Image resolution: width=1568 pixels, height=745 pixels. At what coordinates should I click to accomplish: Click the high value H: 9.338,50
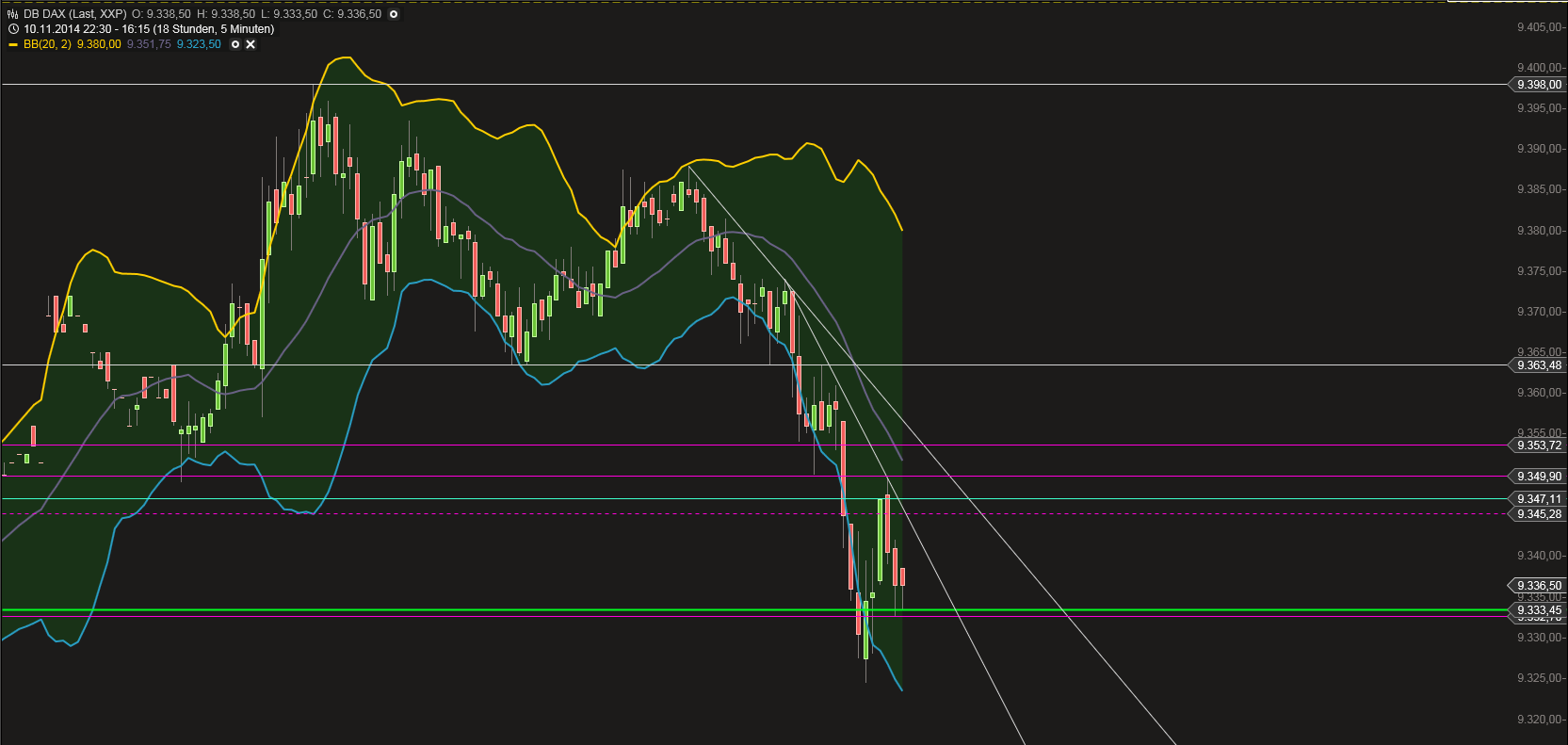(x=226, y=14)
